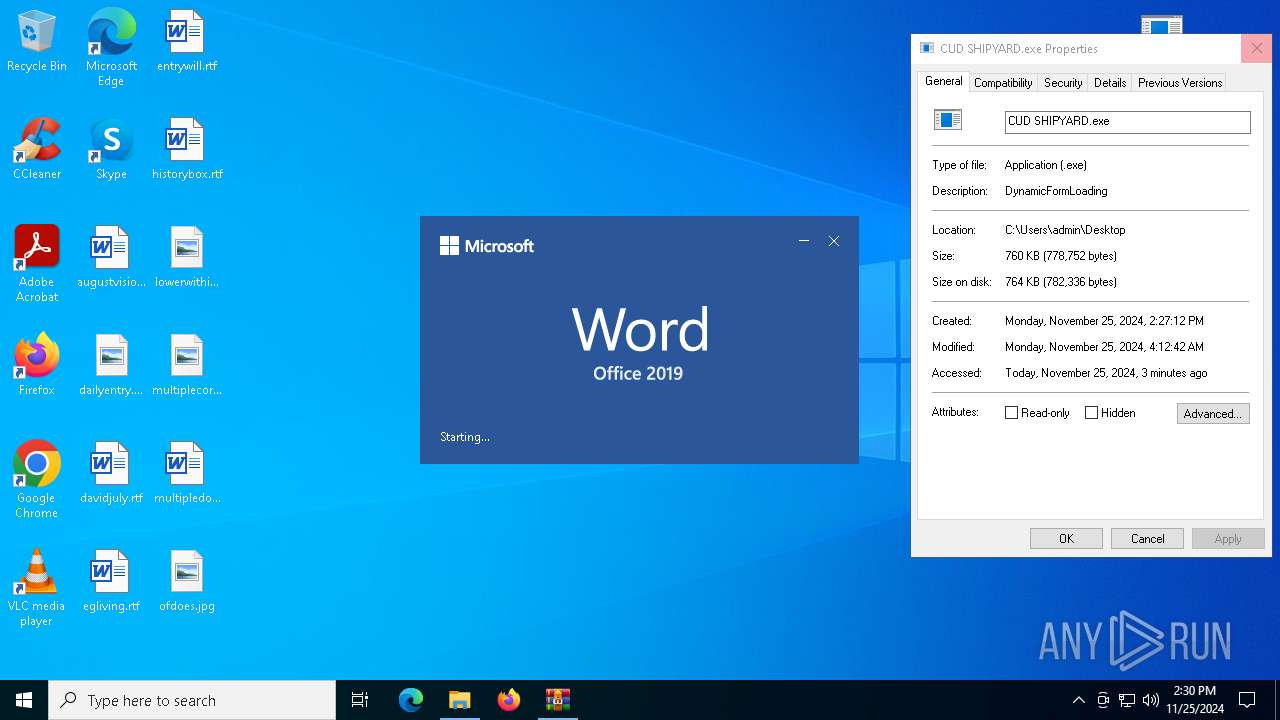Select the Firefox desktop shortcut
The image size is (1280, 720).
pos(37,366)
